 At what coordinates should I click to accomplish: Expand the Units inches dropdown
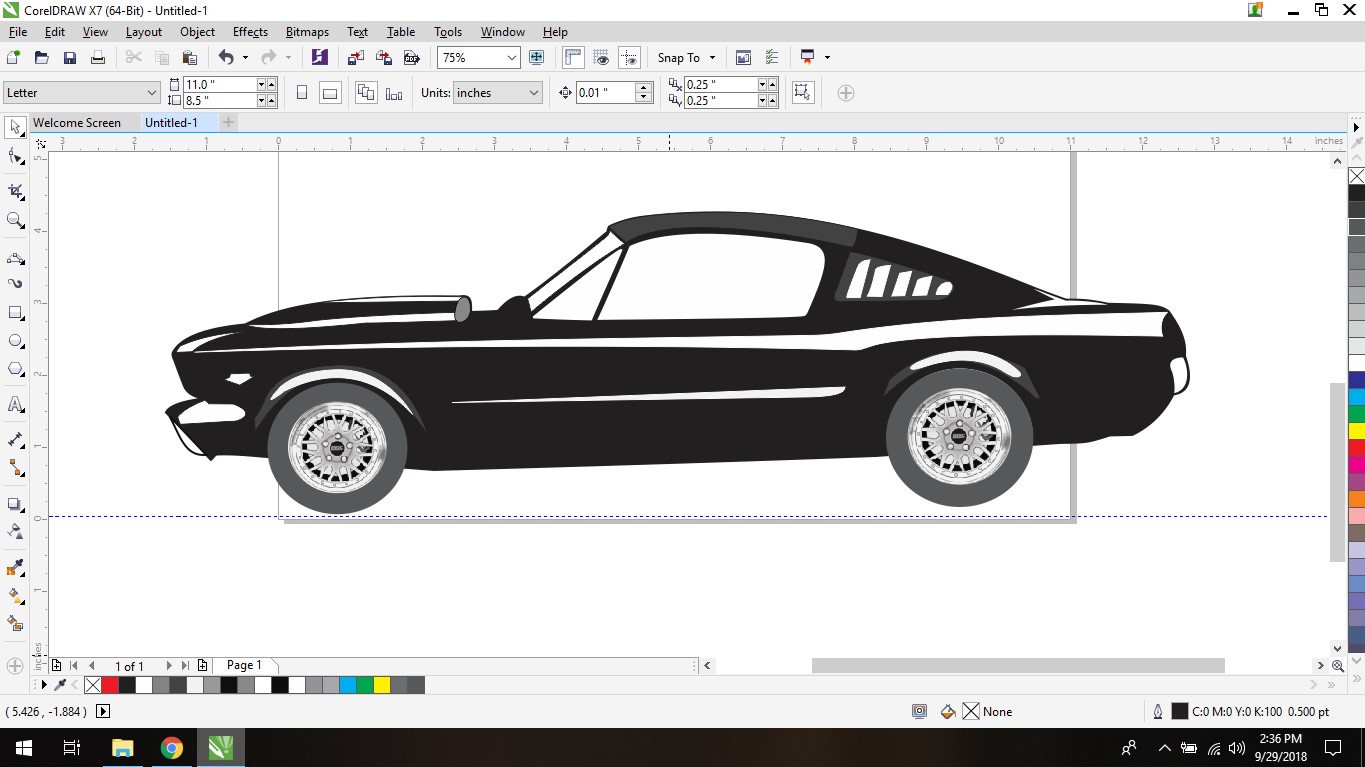pos(533,93)
